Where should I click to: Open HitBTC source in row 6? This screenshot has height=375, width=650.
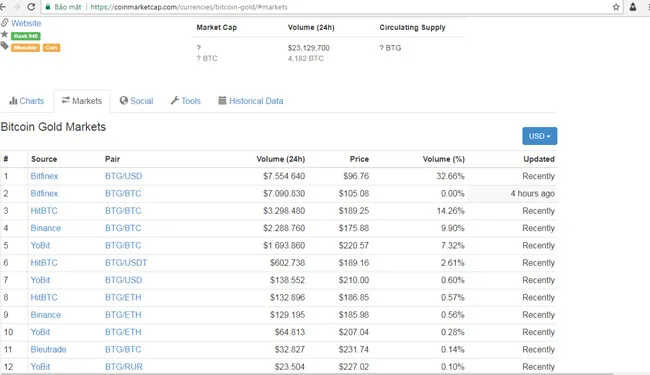click(x=44, y=263)
